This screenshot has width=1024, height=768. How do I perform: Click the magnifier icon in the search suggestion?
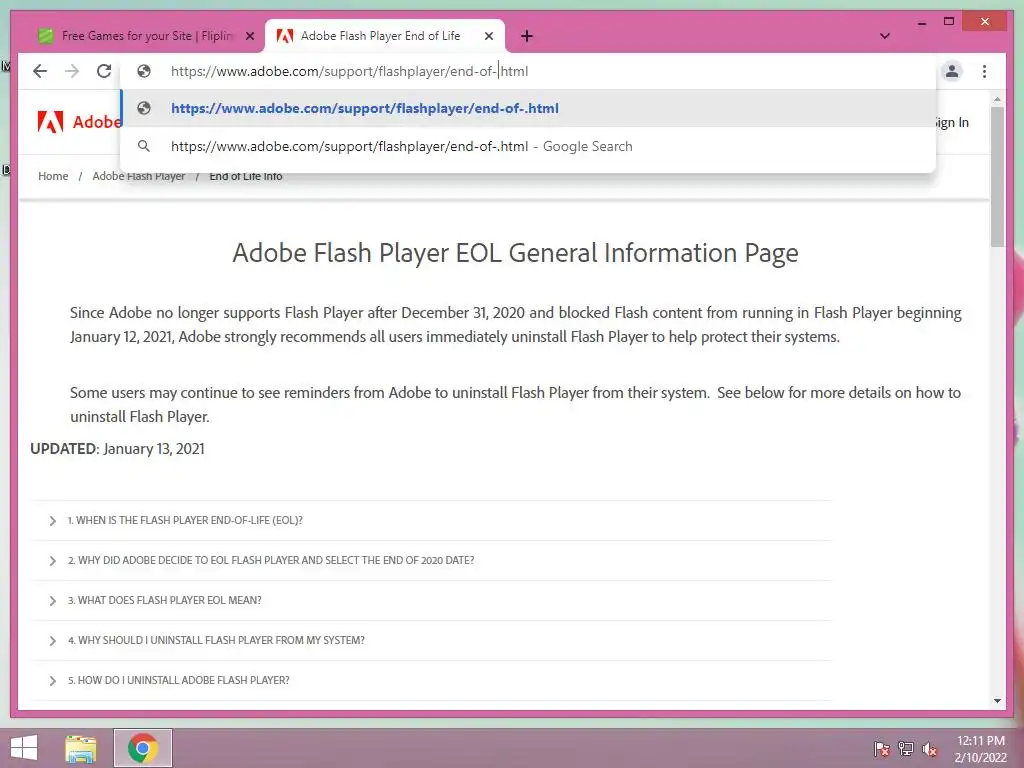pos(144,146)
